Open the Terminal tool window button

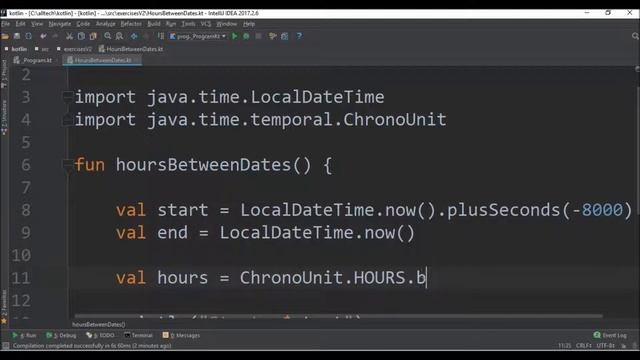[x=138, y=335]
